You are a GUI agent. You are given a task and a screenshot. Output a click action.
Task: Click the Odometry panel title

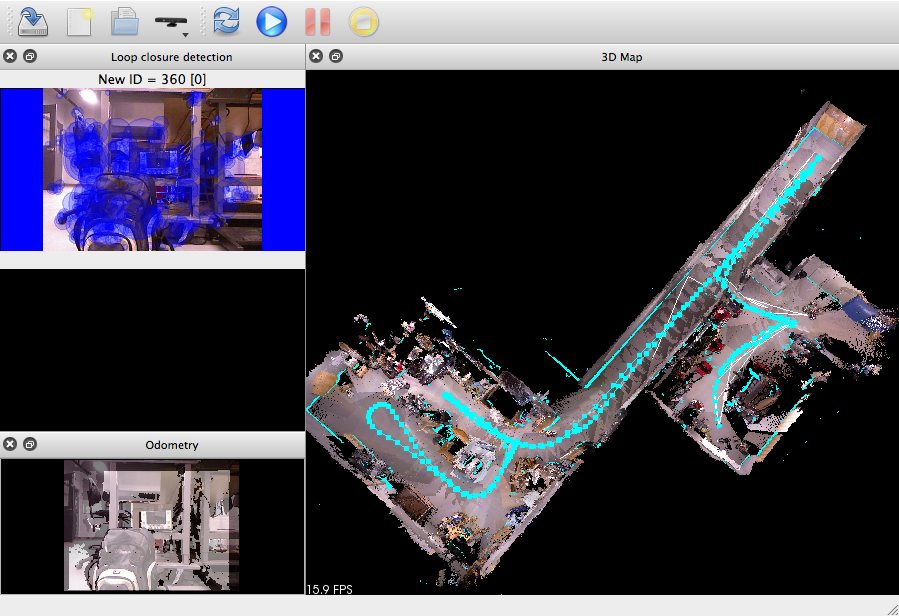(x=171, y=445)
